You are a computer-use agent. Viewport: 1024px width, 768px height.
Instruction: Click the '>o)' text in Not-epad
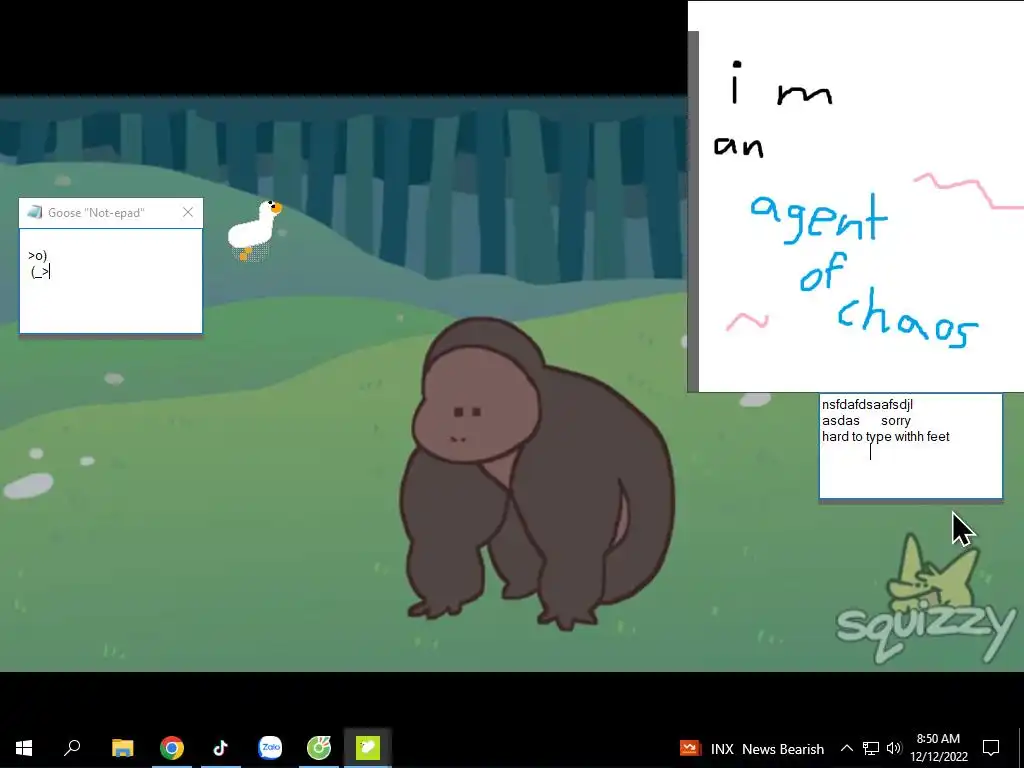(37, 255)
